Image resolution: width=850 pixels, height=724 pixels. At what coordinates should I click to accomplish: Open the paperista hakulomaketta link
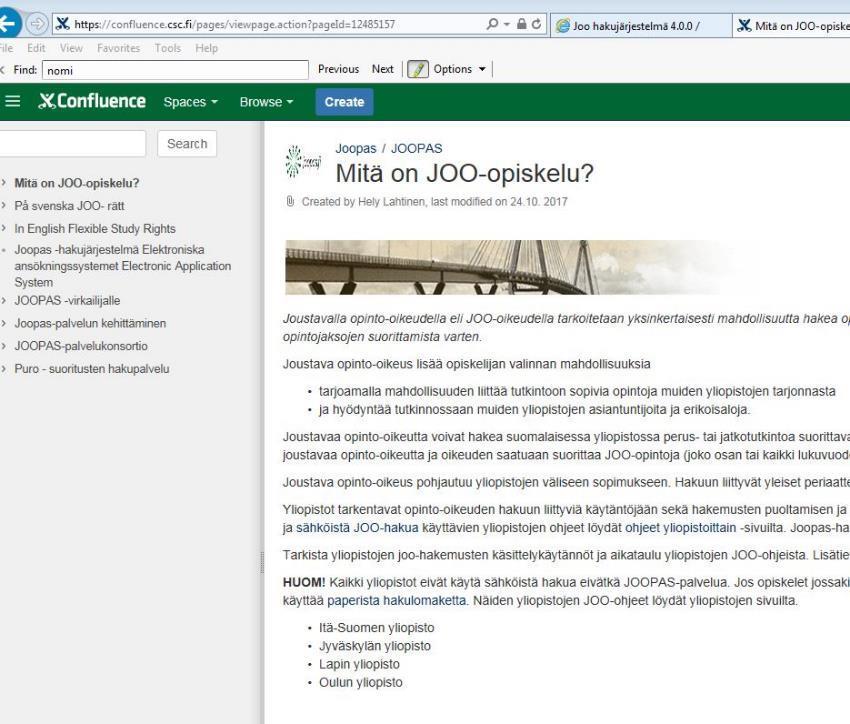[x=396, y=600]
